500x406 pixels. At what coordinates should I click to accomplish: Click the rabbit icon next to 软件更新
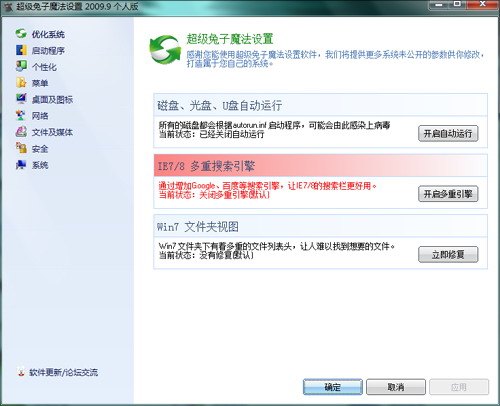pos(21,372)
